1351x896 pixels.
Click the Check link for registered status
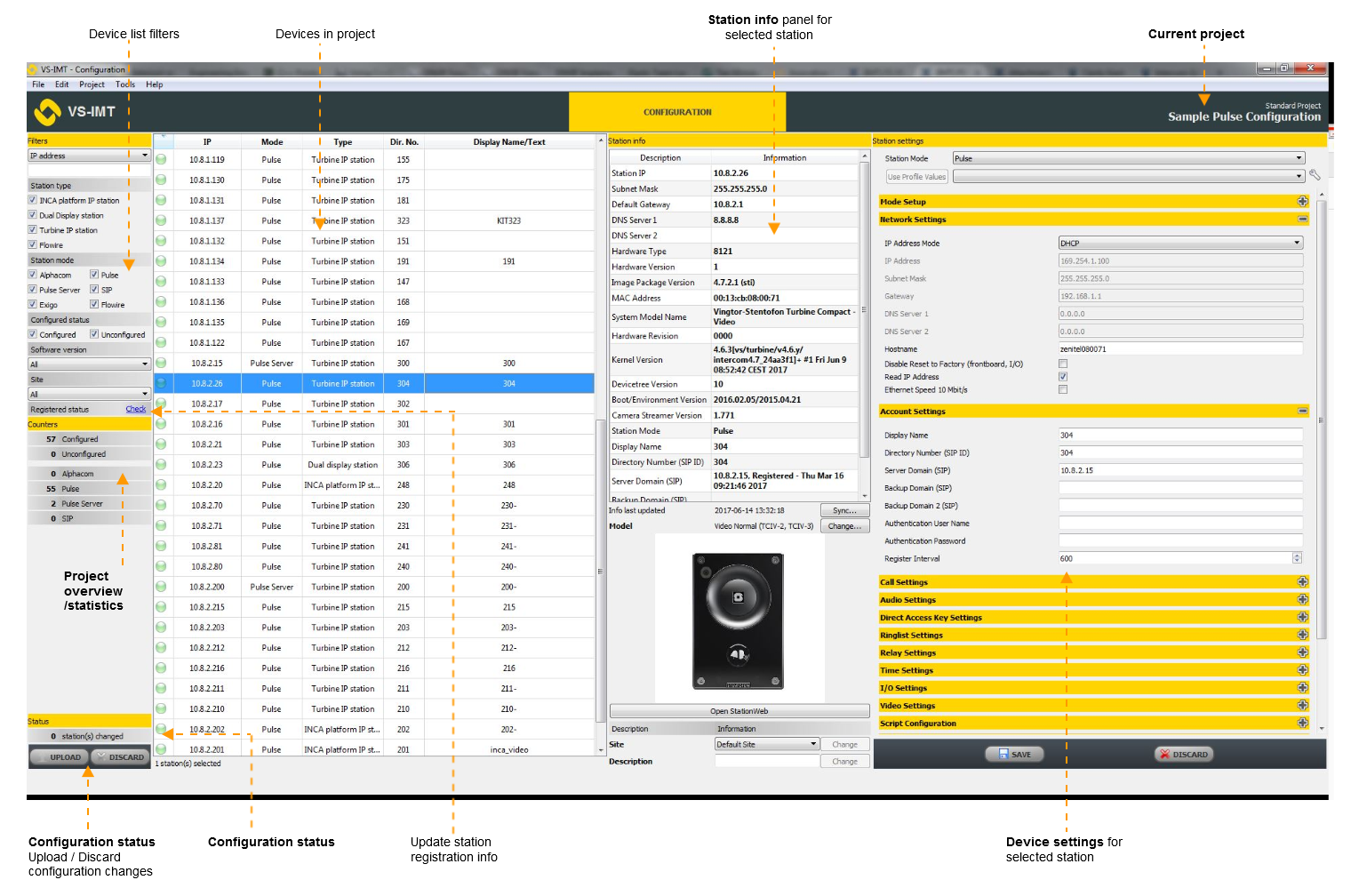pyautogui.click(x=136, y=409)
